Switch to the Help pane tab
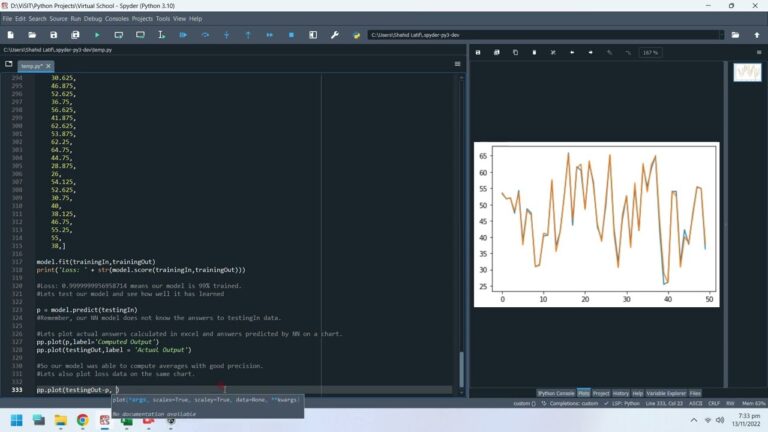The height and width of the screenshot is (432, 768). click(637, 393)
